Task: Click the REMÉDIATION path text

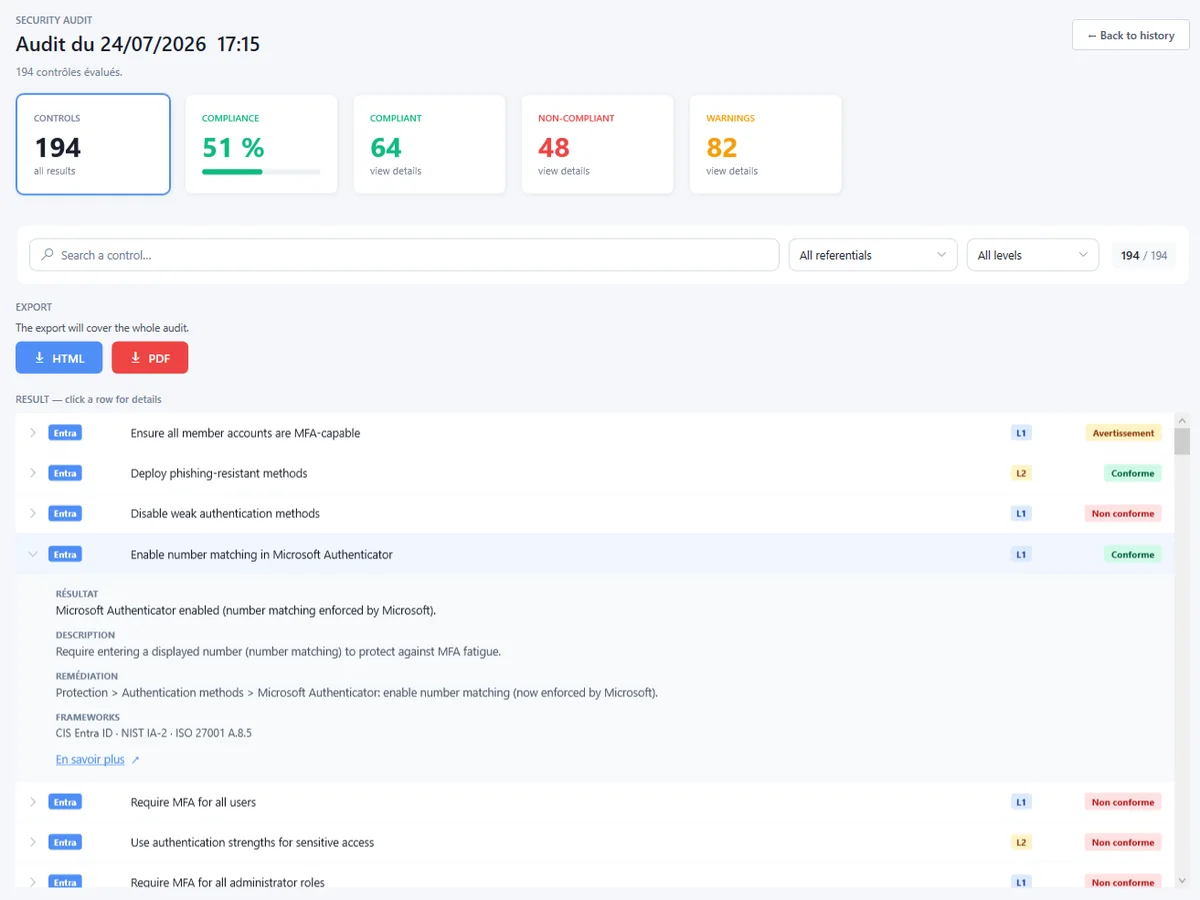Action: (357, 692)
